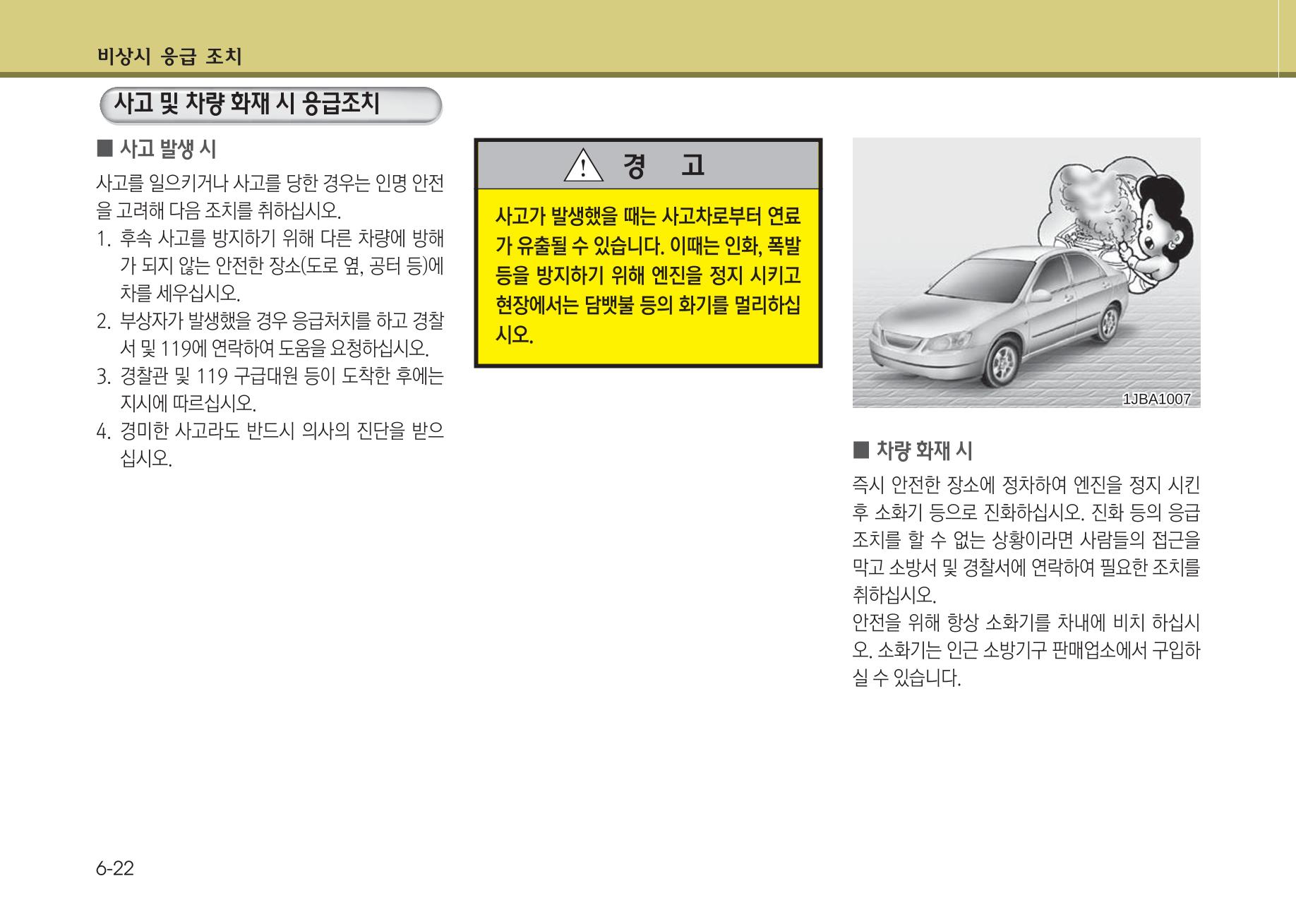Click list item 3 starting with '경찰관 및 119'

271,390
